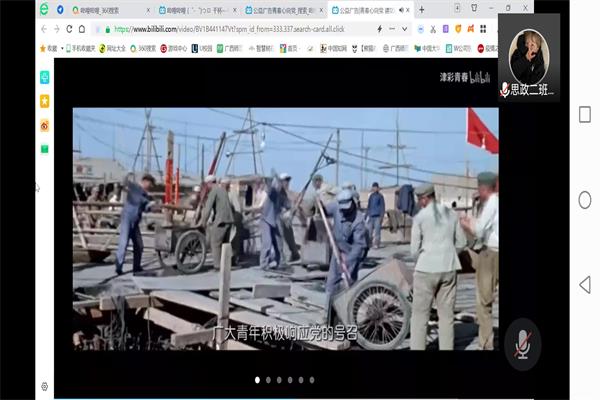The width and height of the screenshot is (600, 400).
Task: Select the first page indicator dot
Action: 257,380
